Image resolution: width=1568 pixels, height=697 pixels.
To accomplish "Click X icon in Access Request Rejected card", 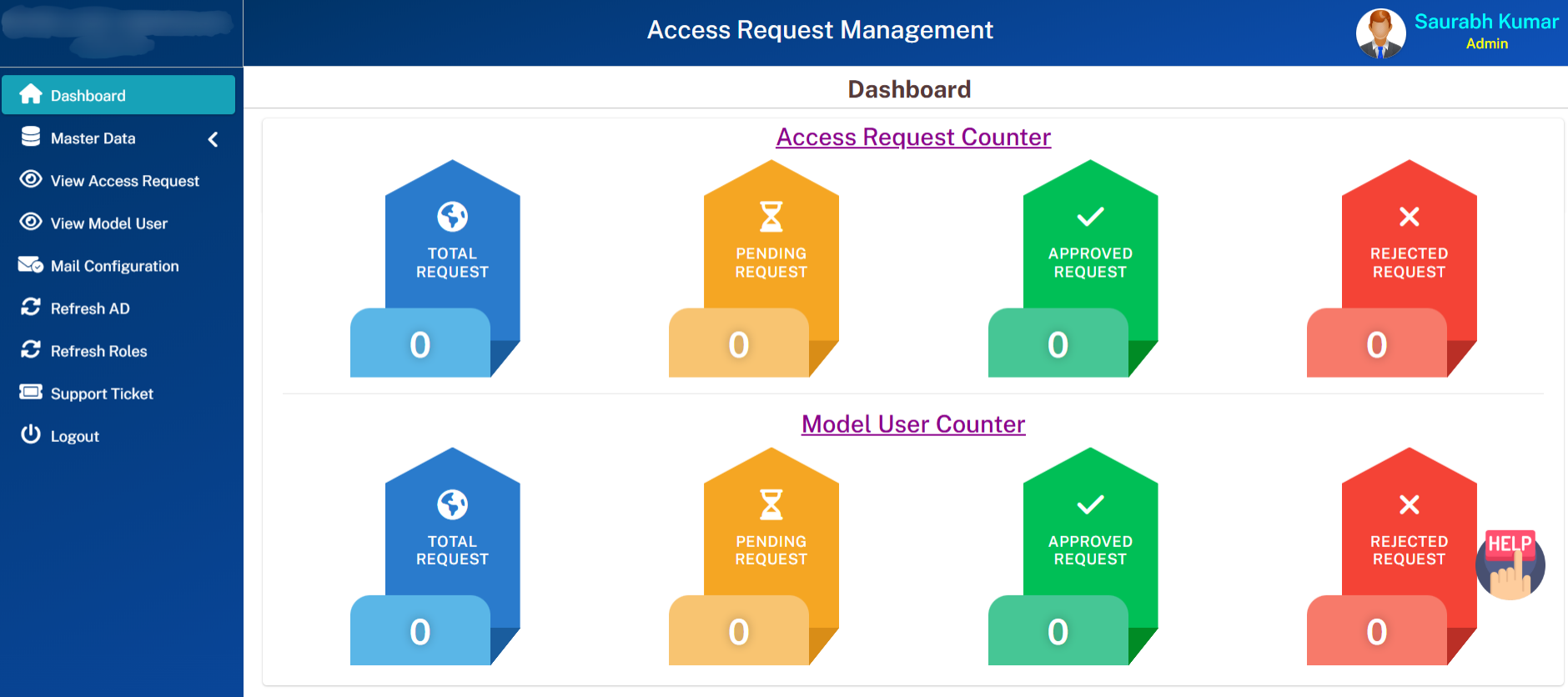I will click(1410, 217).
